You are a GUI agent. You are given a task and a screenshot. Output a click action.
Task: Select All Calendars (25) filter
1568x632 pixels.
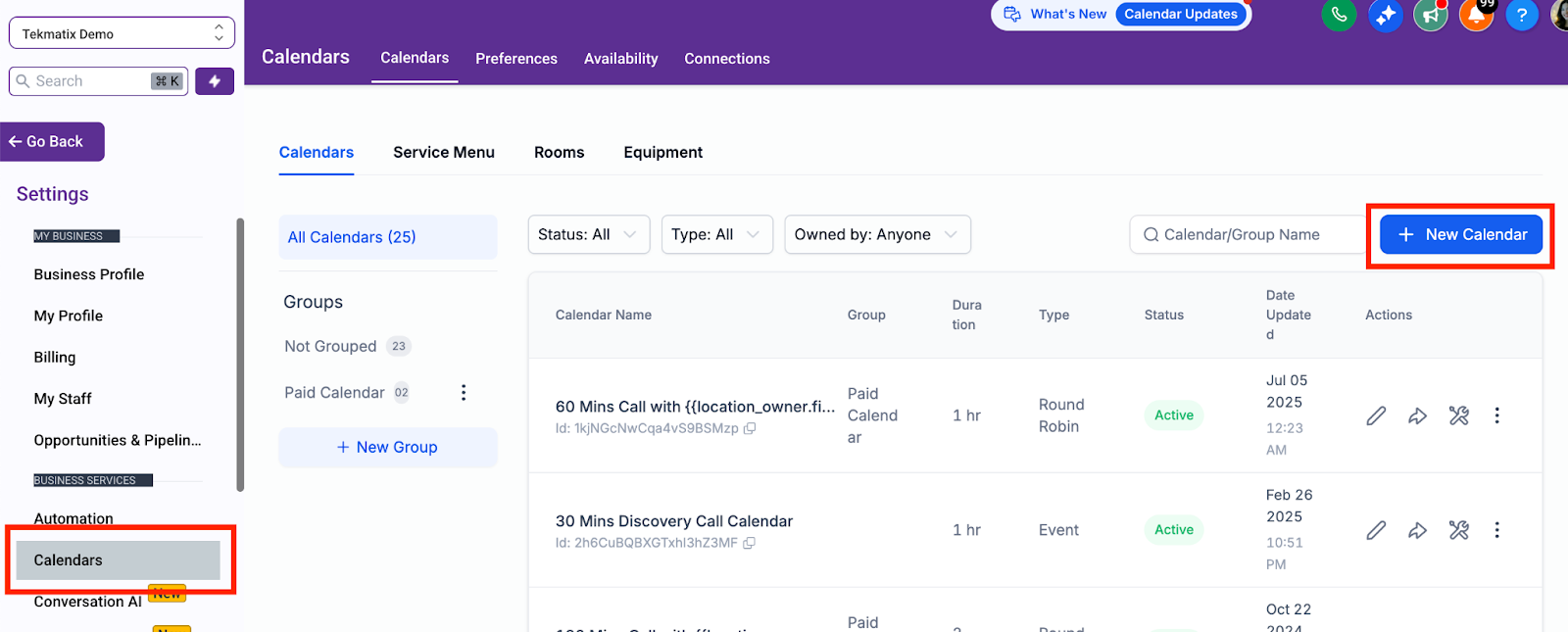pos(388,237)
